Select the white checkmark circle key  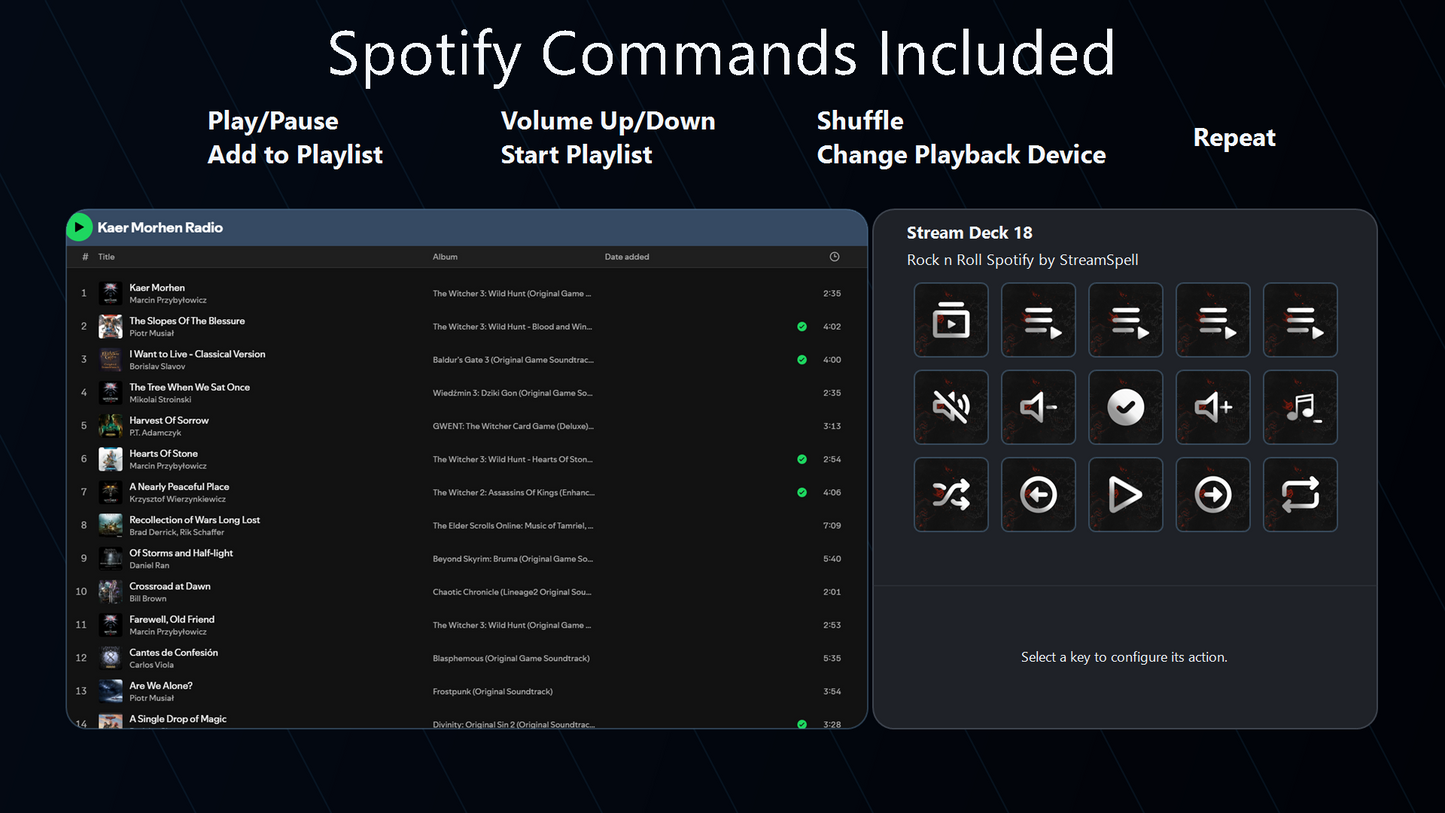click(1126, 407)
